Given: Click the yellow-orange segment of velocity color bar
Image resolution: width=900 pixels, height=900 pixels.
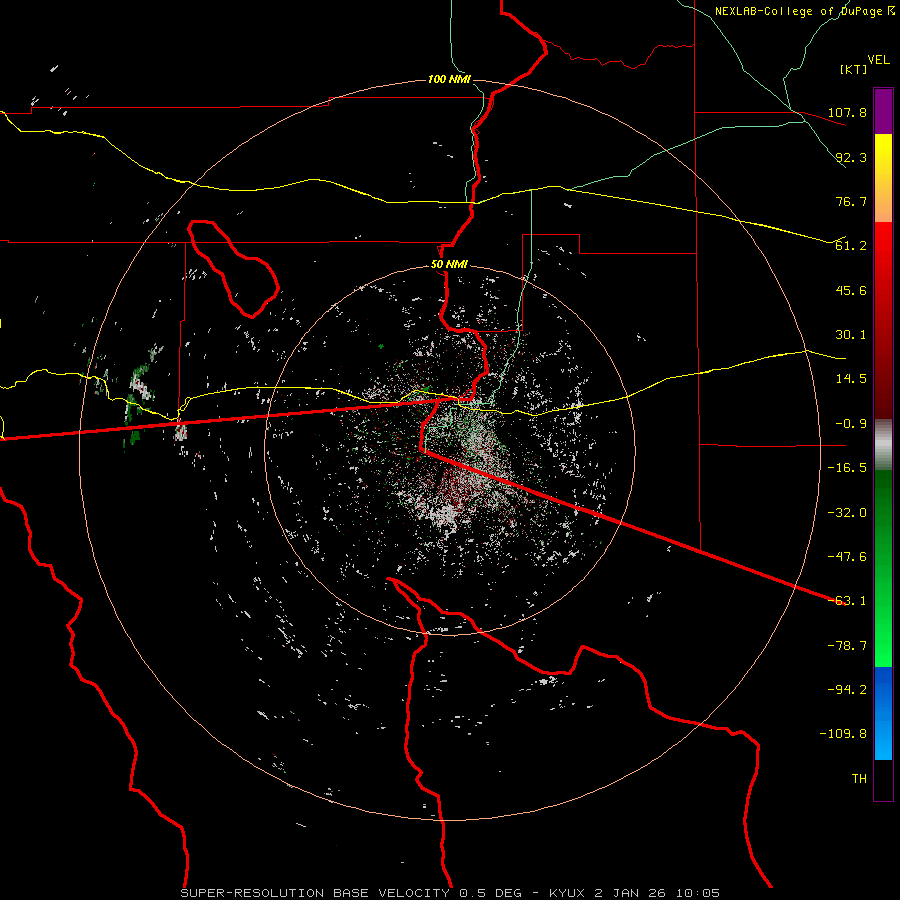Looking at the screenshot, I should 883,178.
